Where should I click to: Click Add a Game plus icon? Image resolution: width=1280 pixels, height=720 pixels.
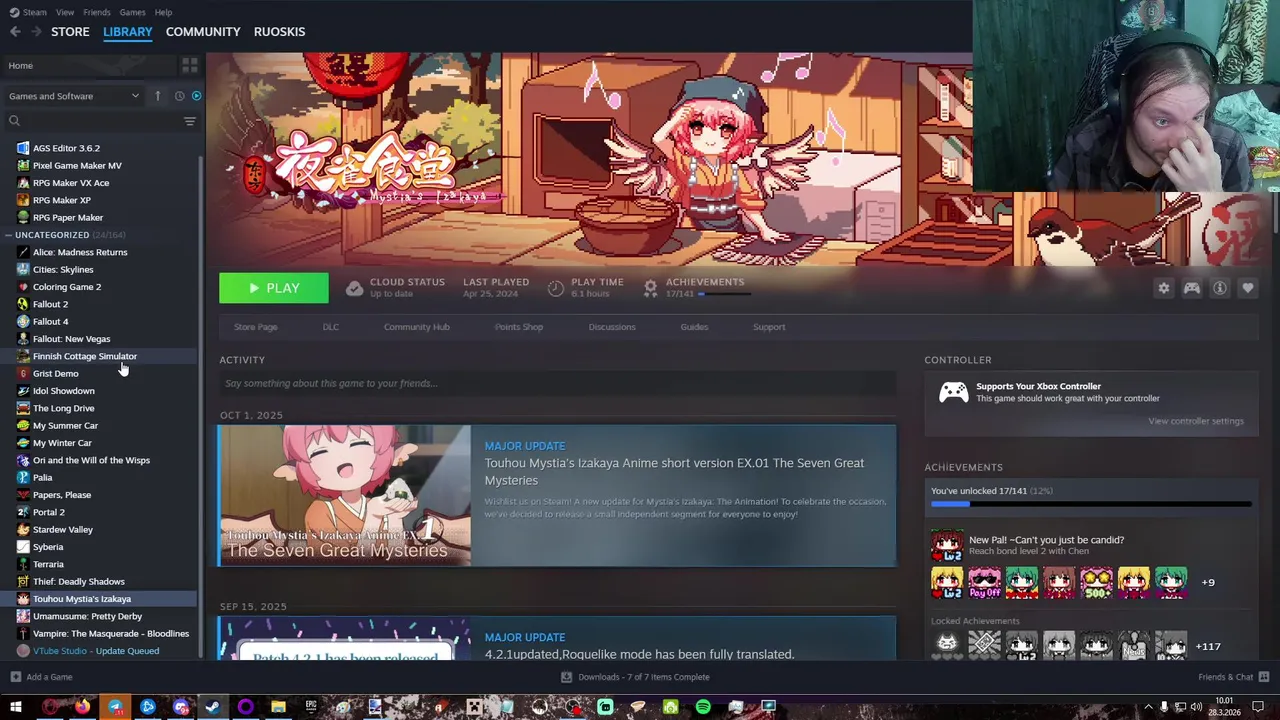[15, 677]
